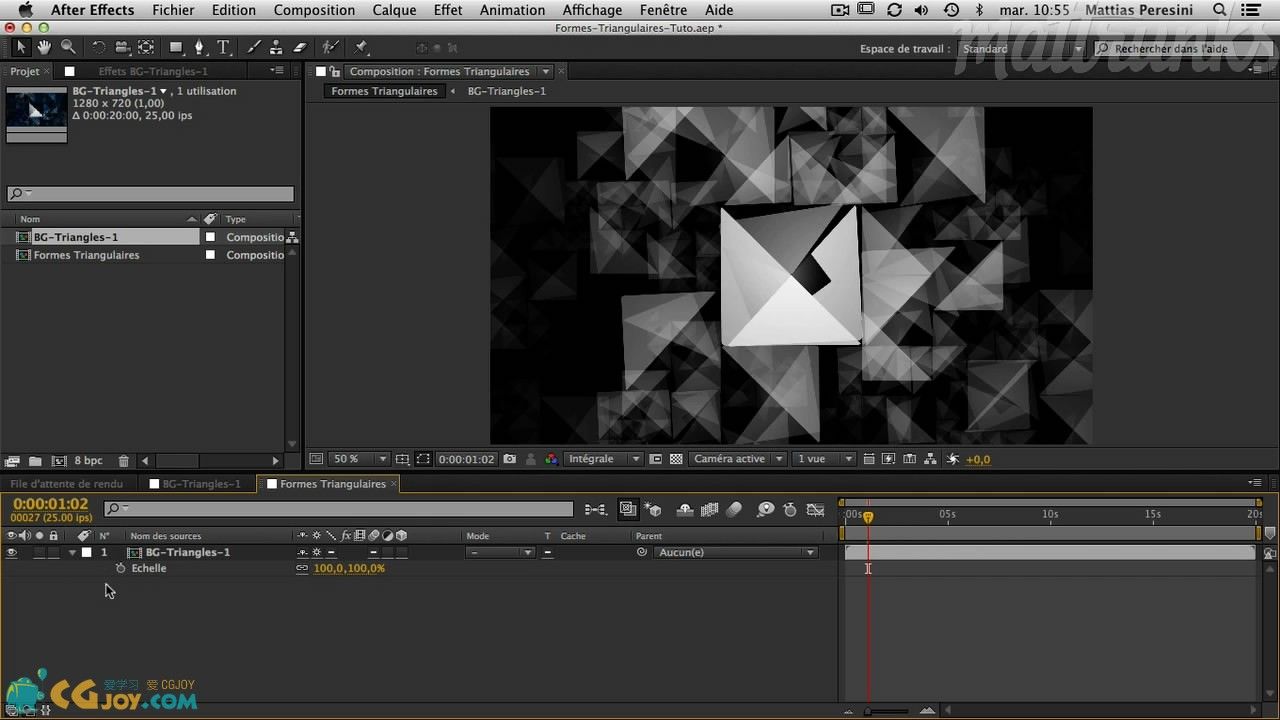1280x720 pixels.
Task: Open the Animation menu
Action: [x=512, y=10]
